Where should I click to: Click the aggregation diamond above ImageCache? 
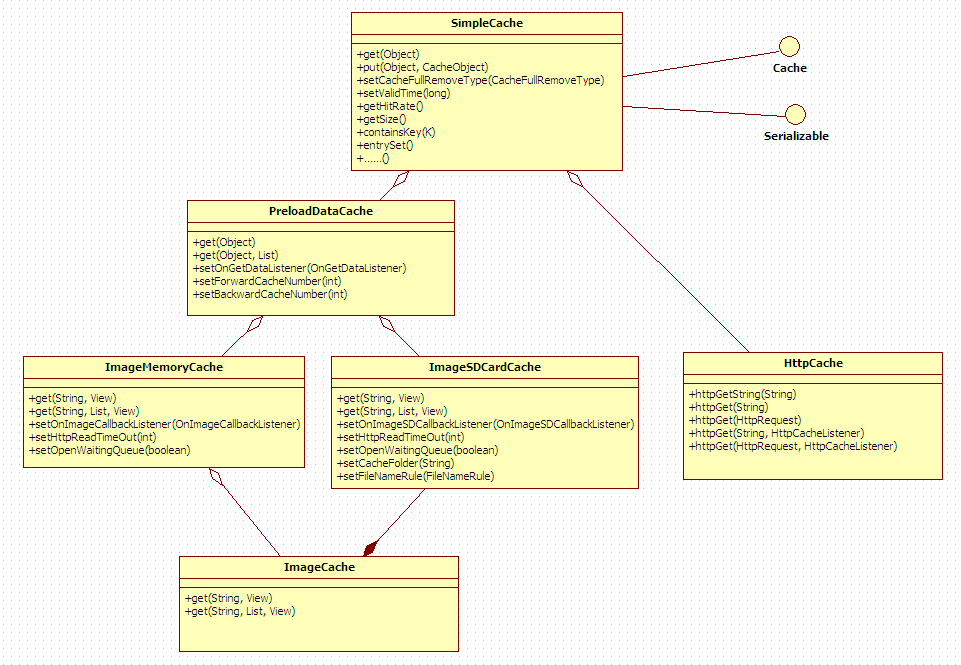(x=372, y=547)
